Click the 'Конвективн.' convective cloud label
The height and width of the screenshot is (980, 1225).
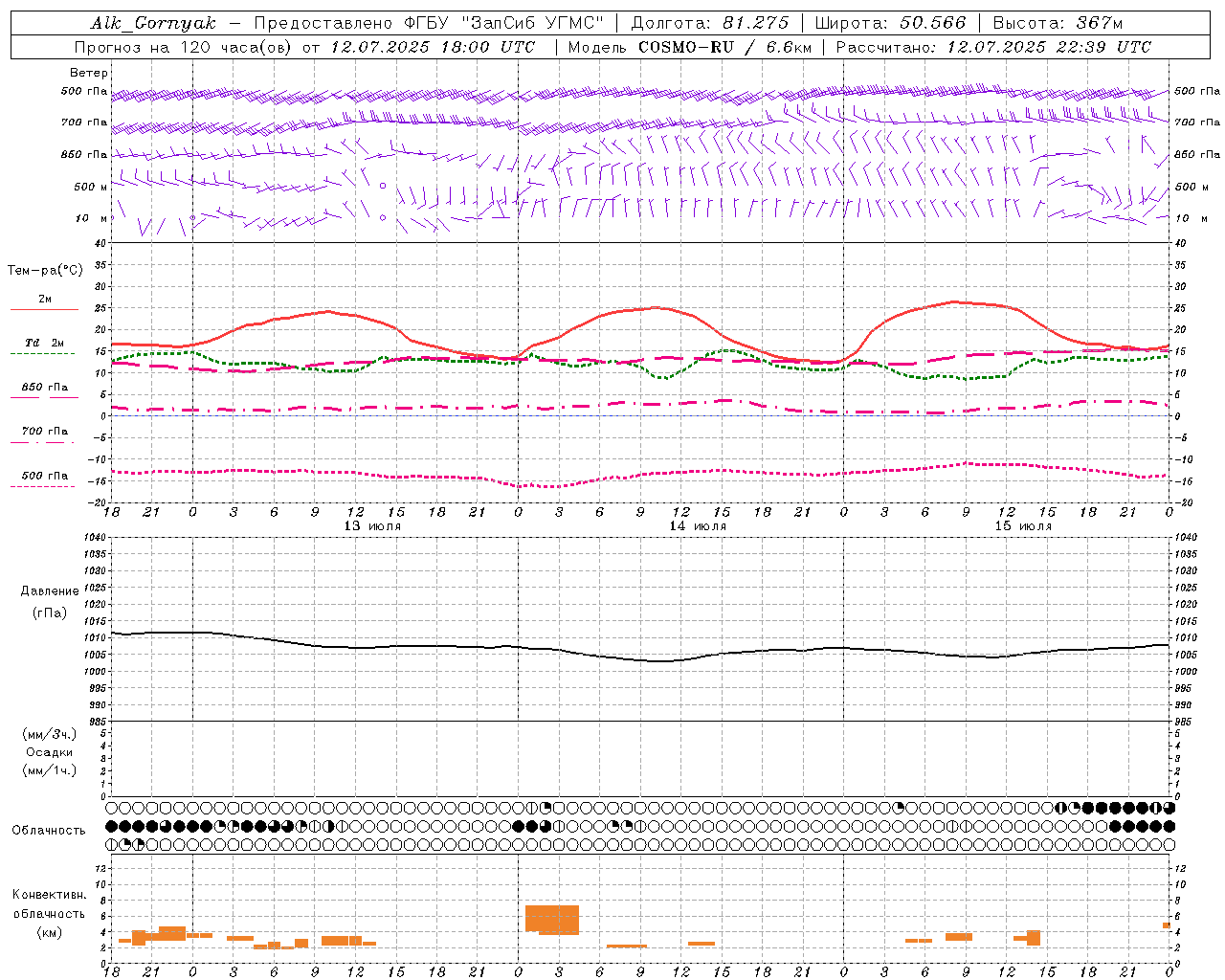click(x=49, y=895)
